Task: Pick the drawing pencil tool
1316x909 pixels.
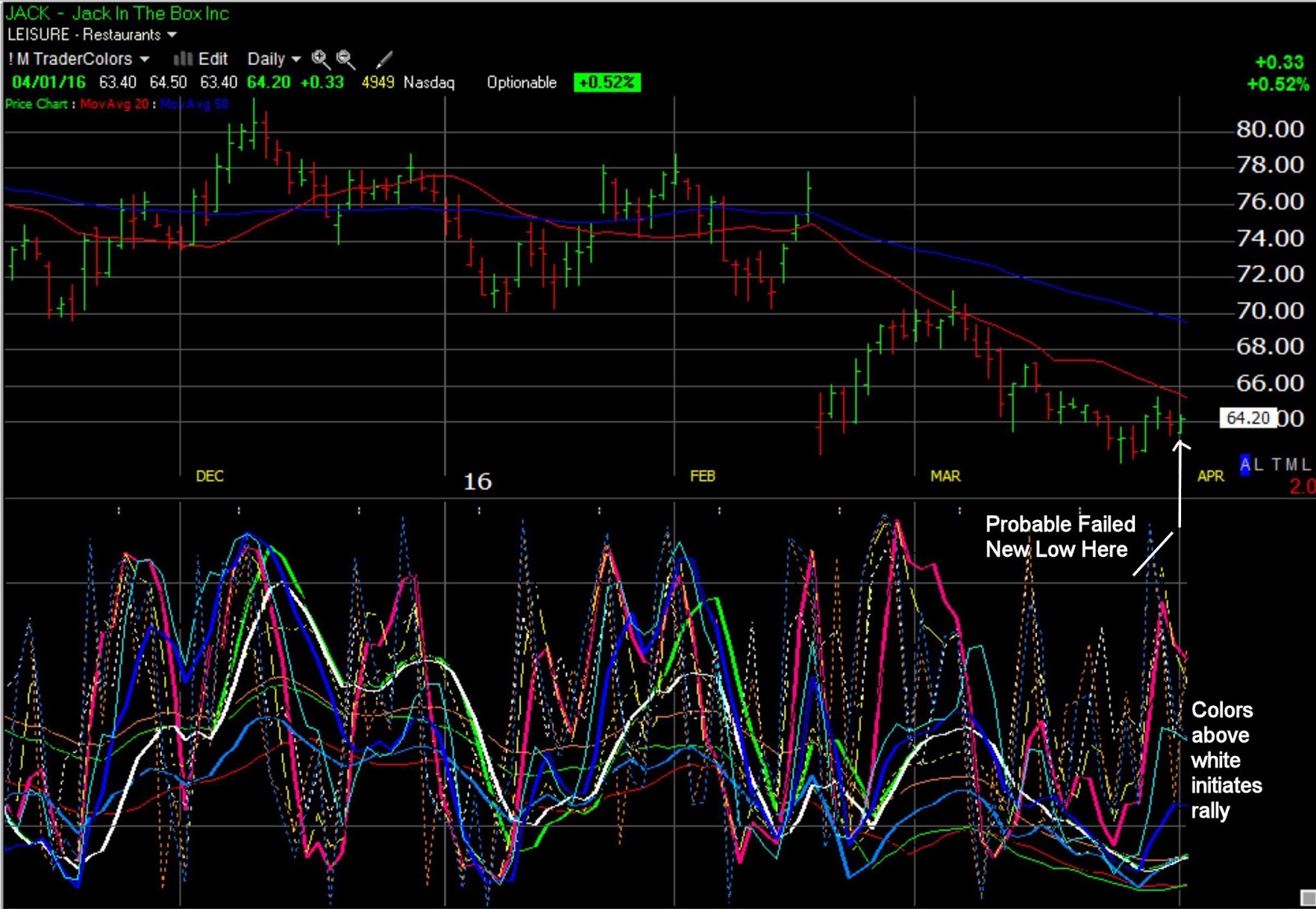Action: point(382,59)
